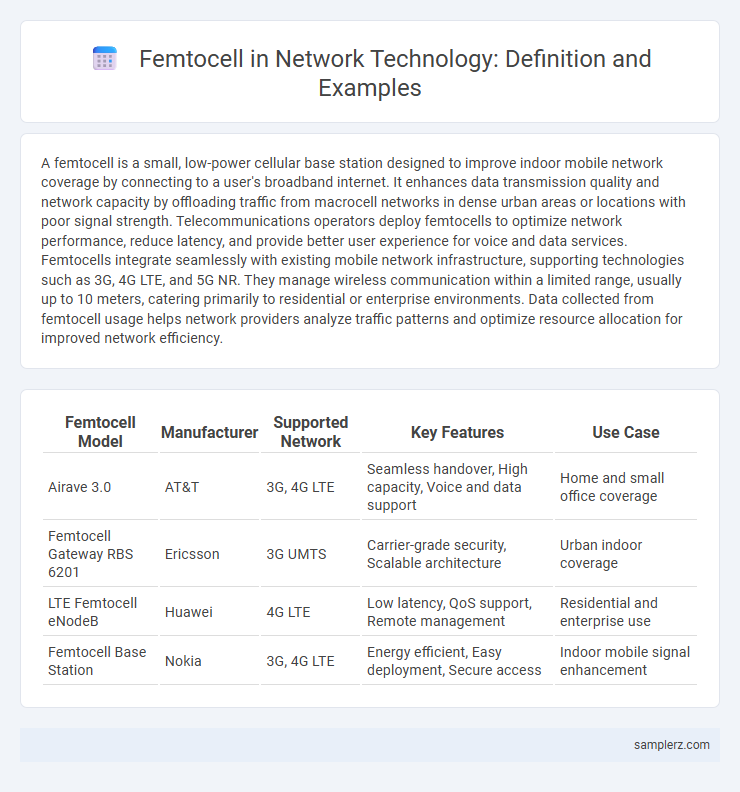This screenshot has width=740, height=792.
Task: Click the 'Urban indoor coverage' cell
Action: (x=626, y=554)
